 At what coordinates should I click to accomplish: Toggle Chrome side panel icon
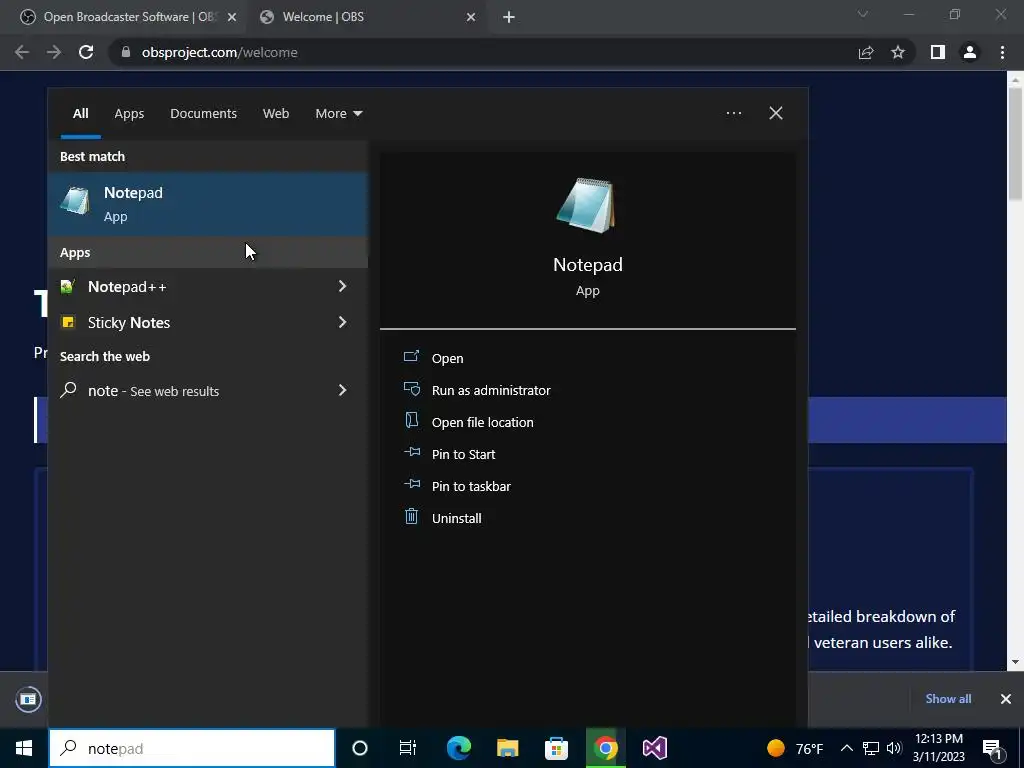click(x=937, y=52)
